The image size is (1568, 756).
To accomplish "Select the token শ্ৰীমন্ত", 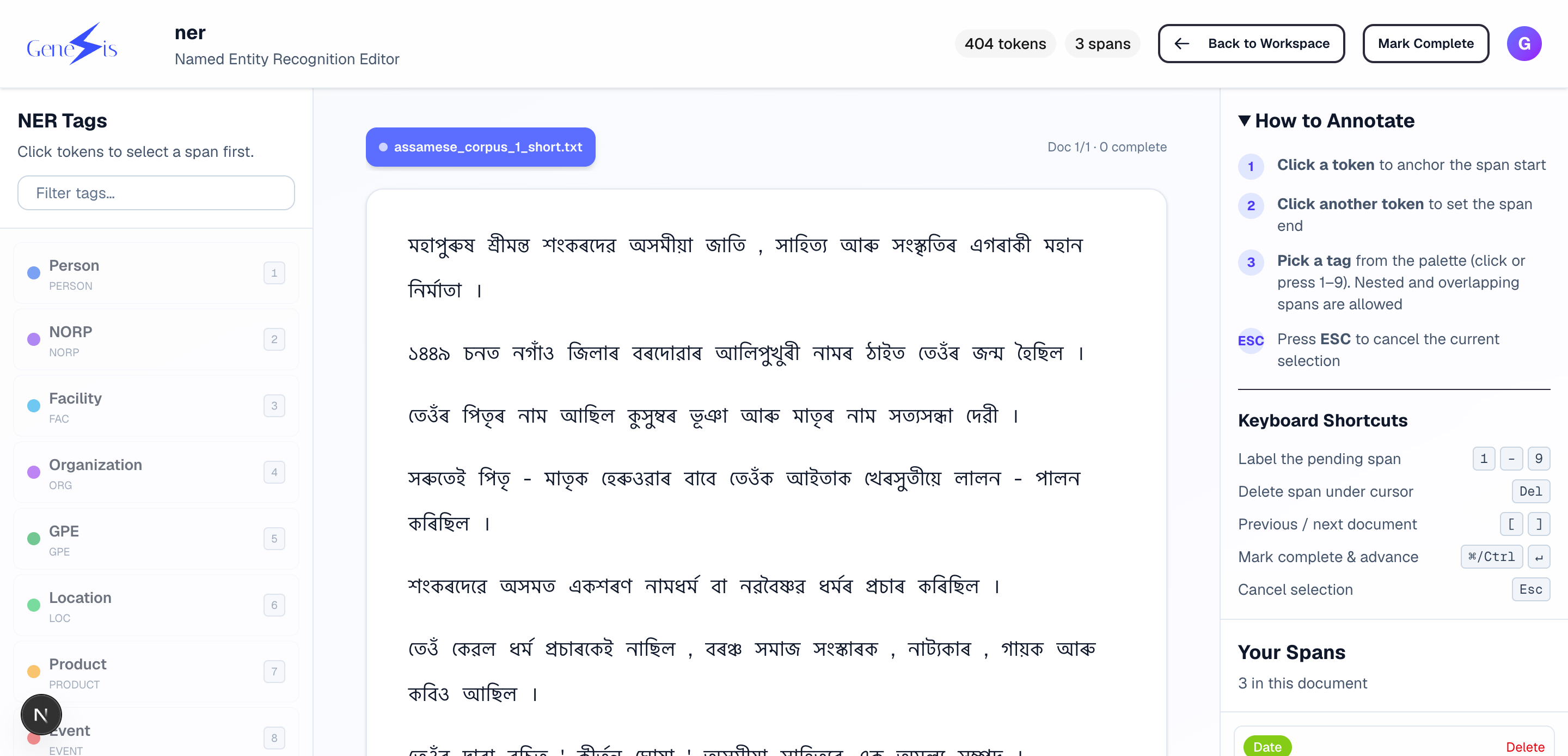I will click(509, 245).
